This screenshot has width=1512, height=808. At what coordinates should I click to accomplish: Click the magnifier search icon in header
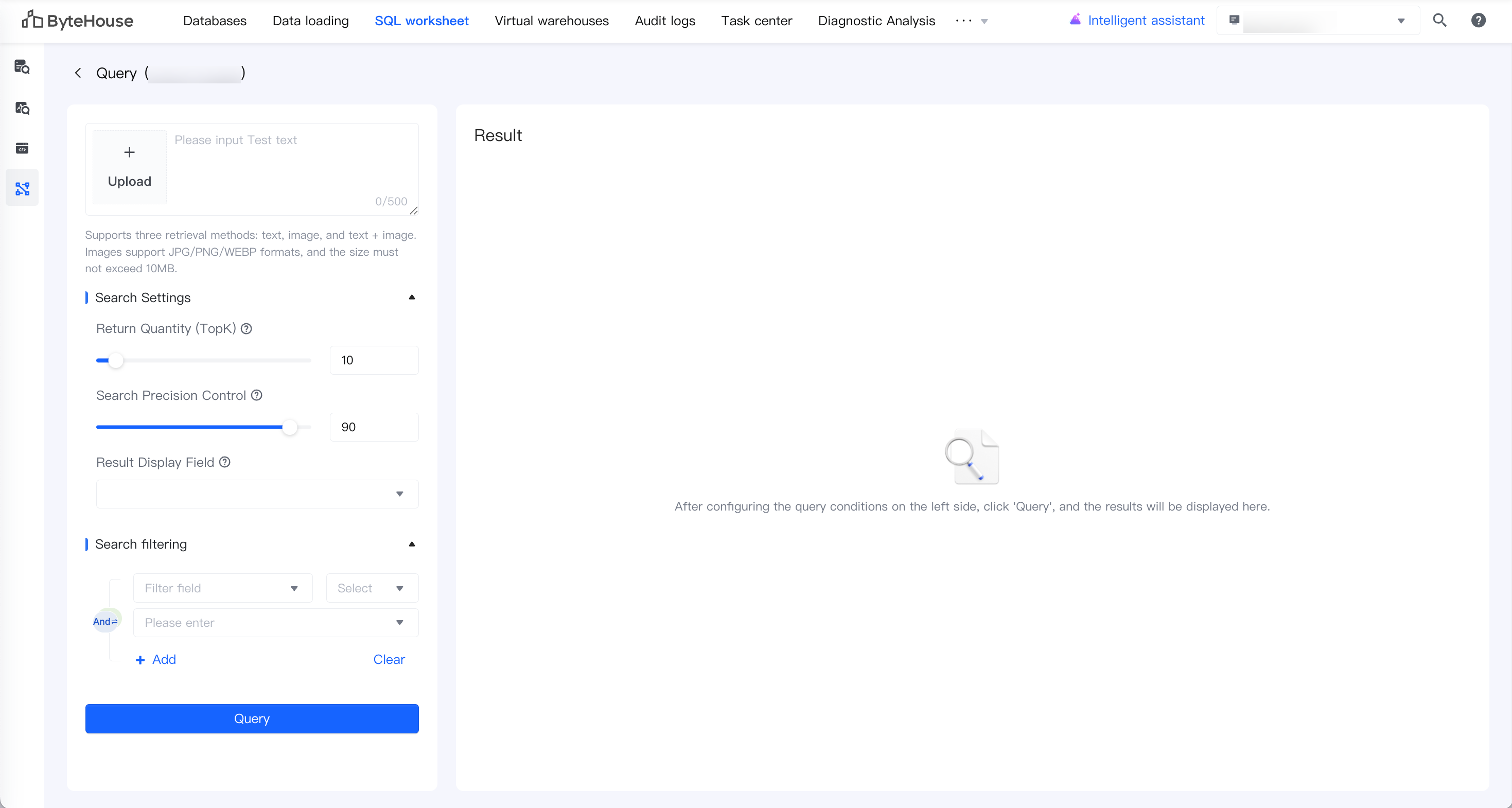[x=1439, y=21]
